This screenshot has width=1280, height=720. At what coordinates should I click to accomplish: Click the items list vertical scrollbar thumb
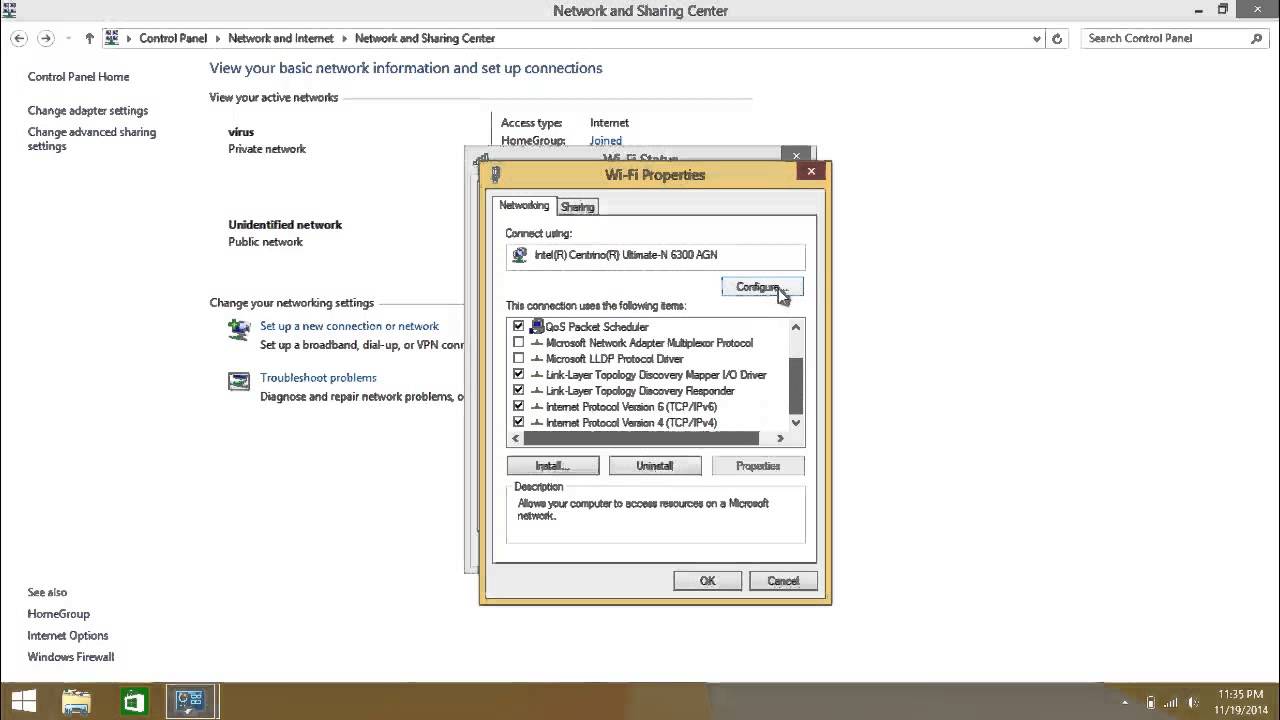[x=796, y=387]
